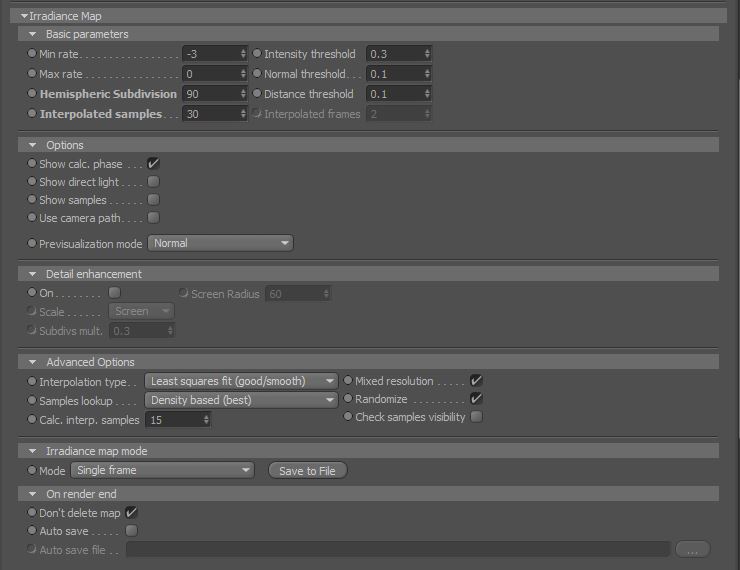
Task: Collapse the Basic parameters section
Action: (33, 34)
